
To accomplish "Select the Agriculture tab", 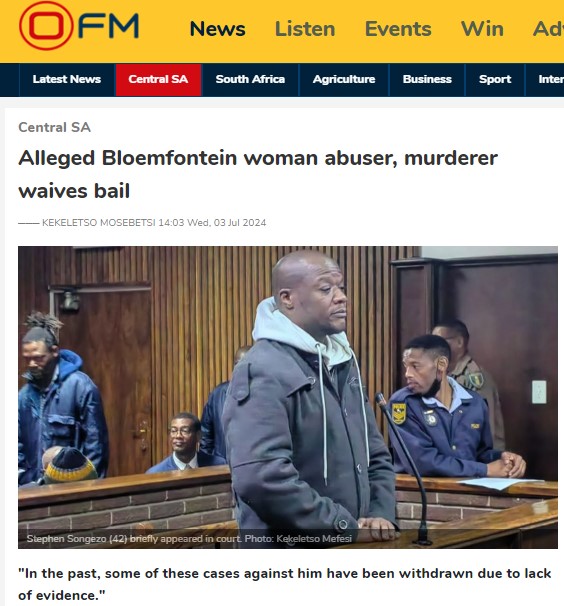I will (344, 80).
